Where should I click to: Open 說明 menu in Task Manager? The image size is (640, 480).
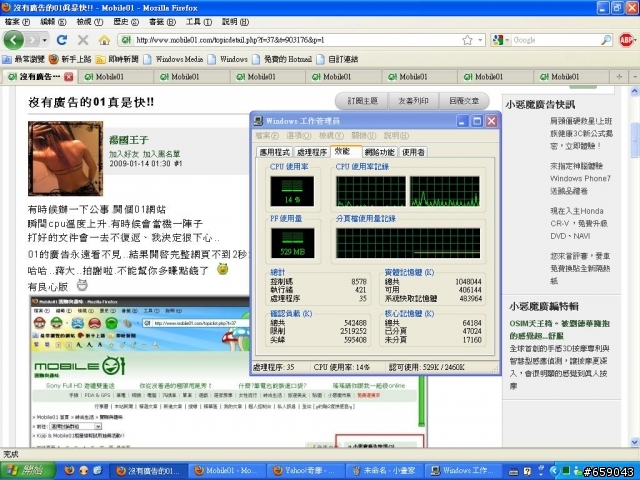tap(396, 136)
